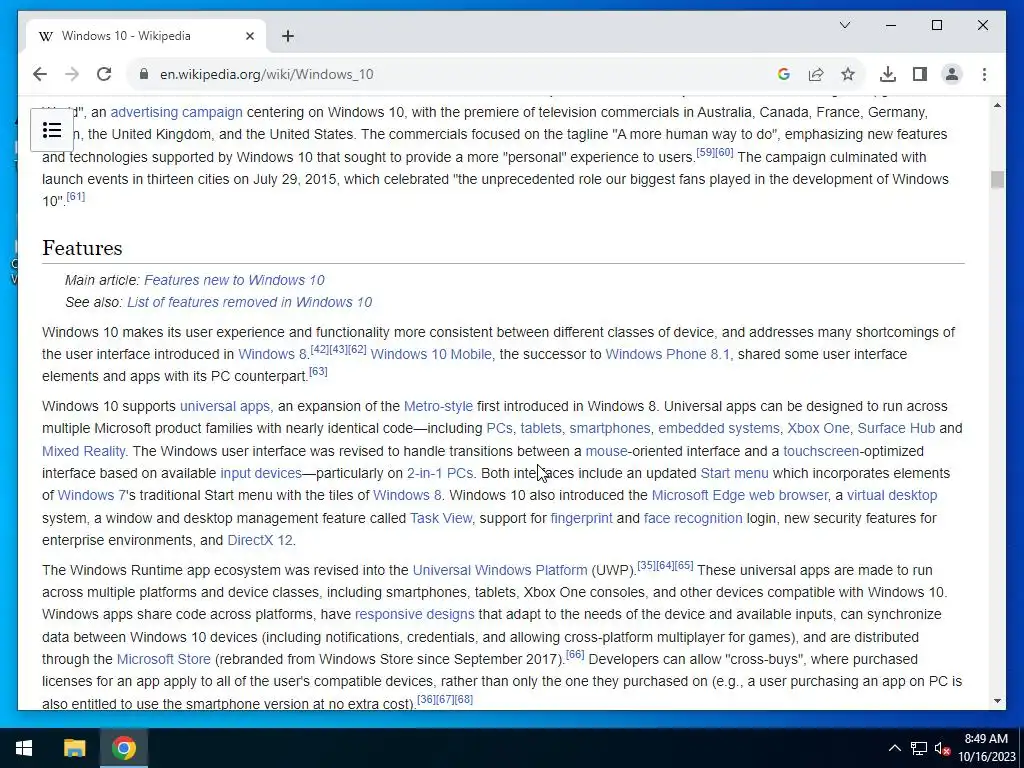Close the Windows 10 - Wikipedia tab

point(249,36)
